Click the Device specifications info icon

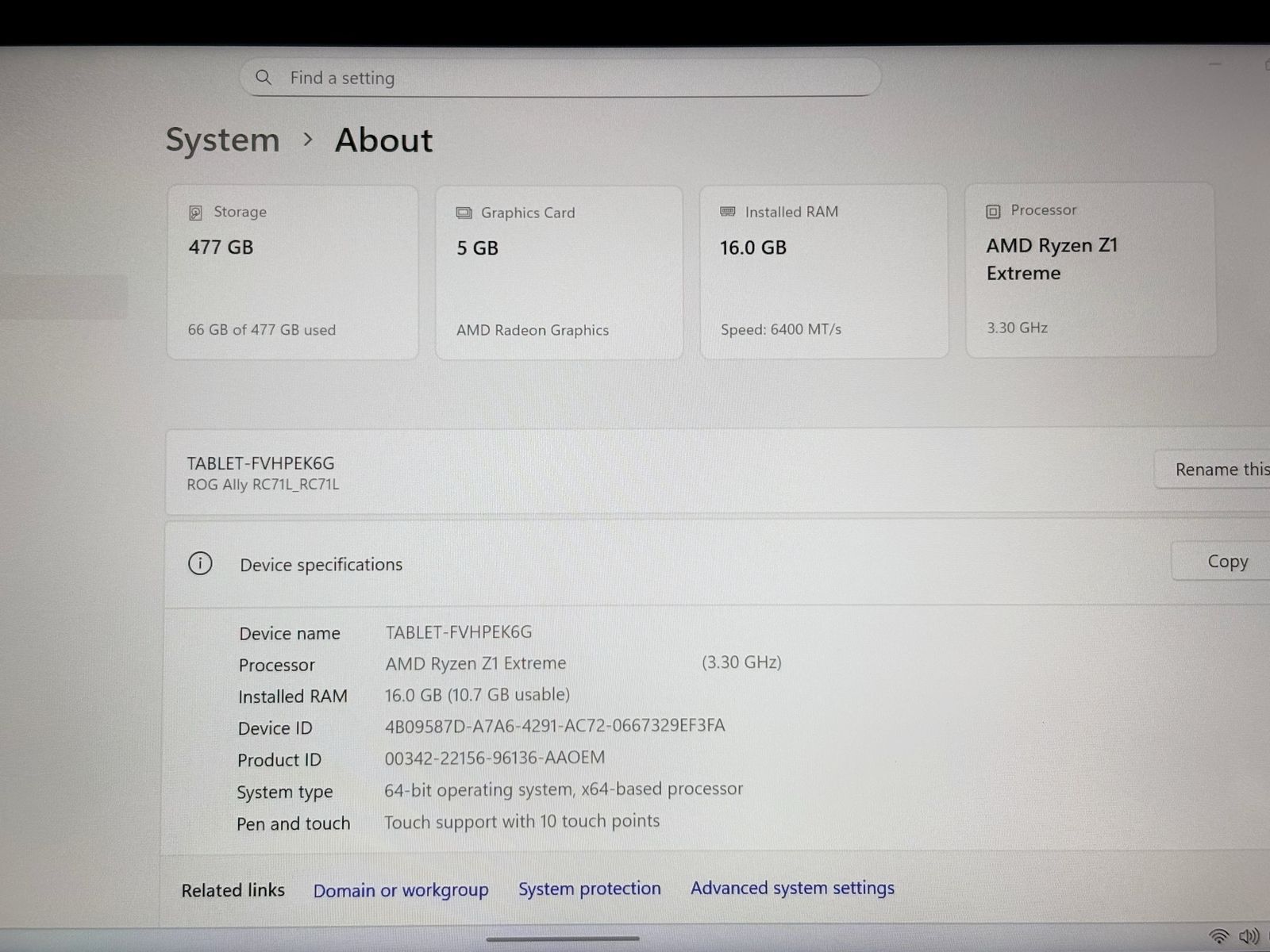click(x=200, y=564)
